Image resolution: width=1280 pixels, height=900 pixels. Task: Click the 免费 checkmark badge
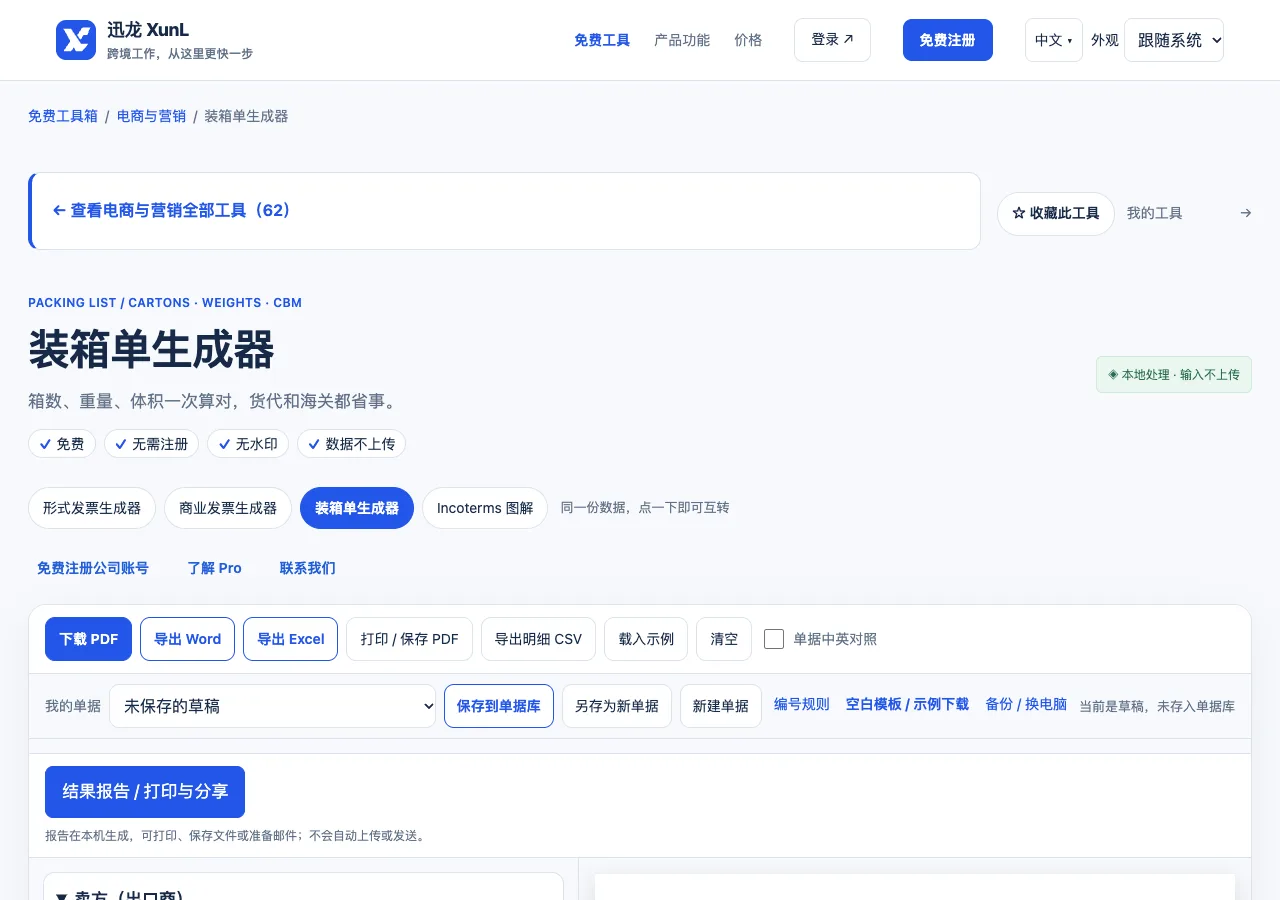(62, 444)
